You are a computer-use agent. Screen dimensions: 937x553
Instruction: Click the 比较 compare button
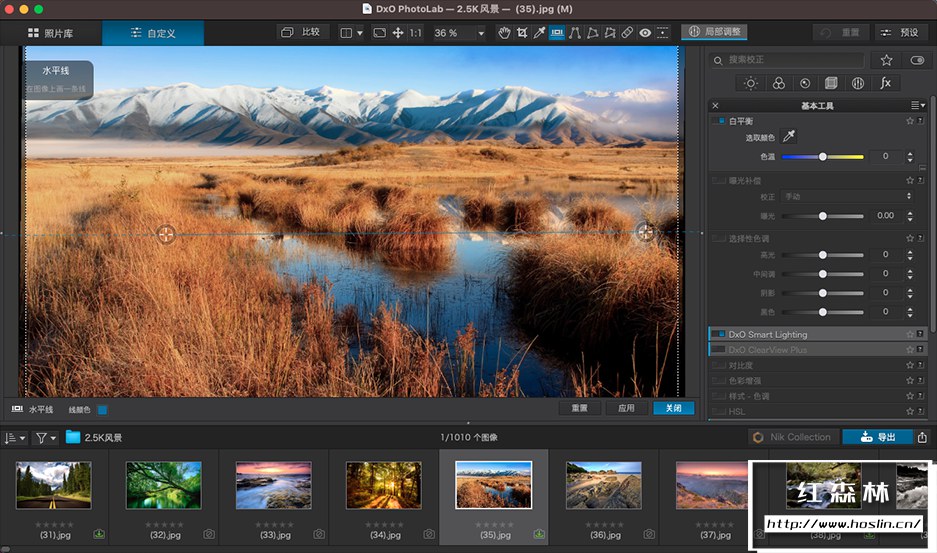pos(301,32)
